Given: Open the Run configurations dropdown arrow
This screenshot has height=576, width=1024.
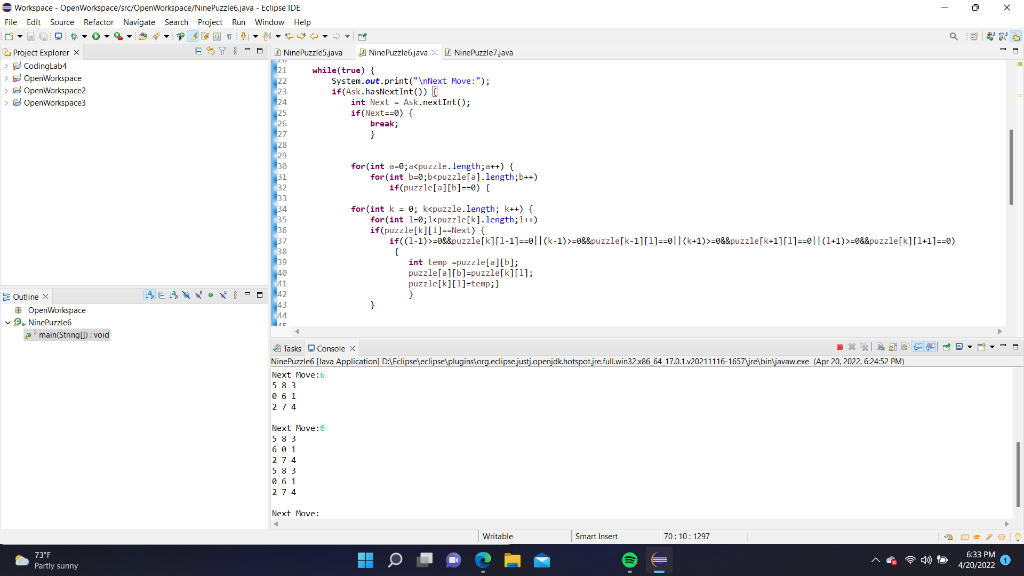Looking at the screenshot, I should [x=107, y=35].
